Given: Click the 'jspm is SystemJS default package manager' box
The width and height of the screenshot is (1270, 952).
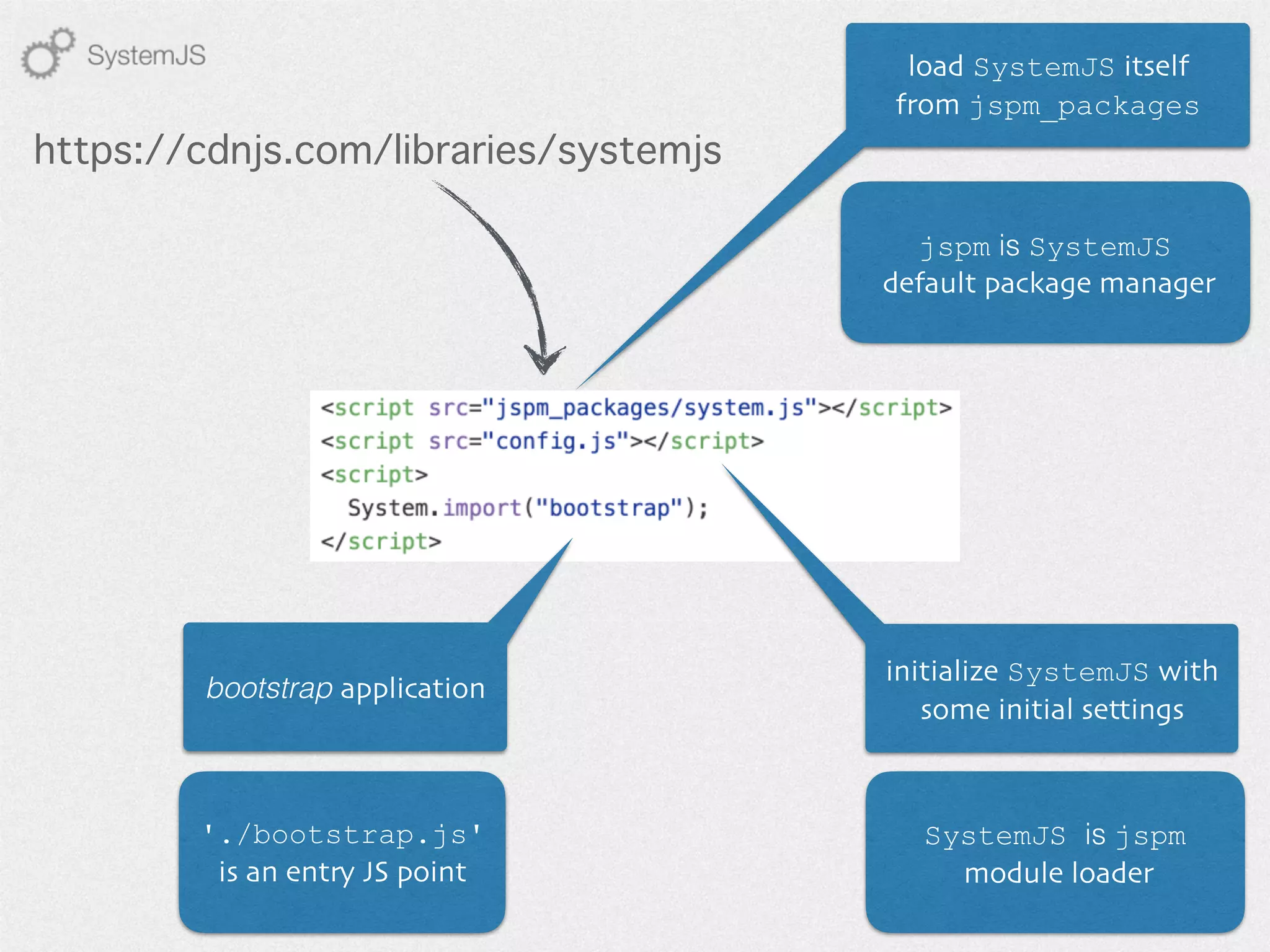Looking at the screenshot, I should point(1045,262).
